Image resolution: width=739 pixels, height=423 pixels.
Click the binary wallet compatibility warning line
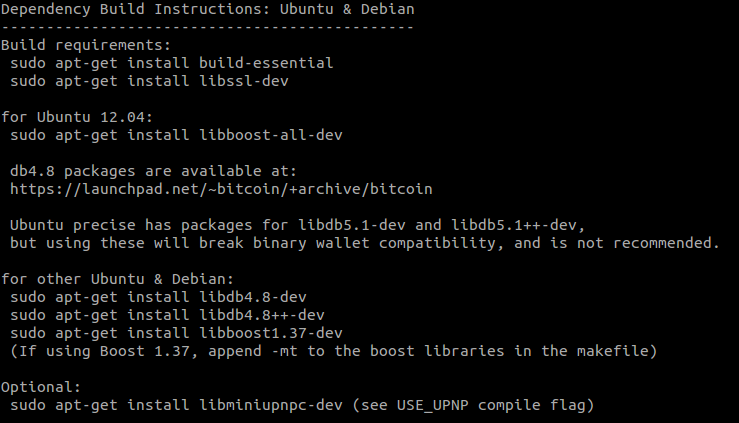coord(364,243)
